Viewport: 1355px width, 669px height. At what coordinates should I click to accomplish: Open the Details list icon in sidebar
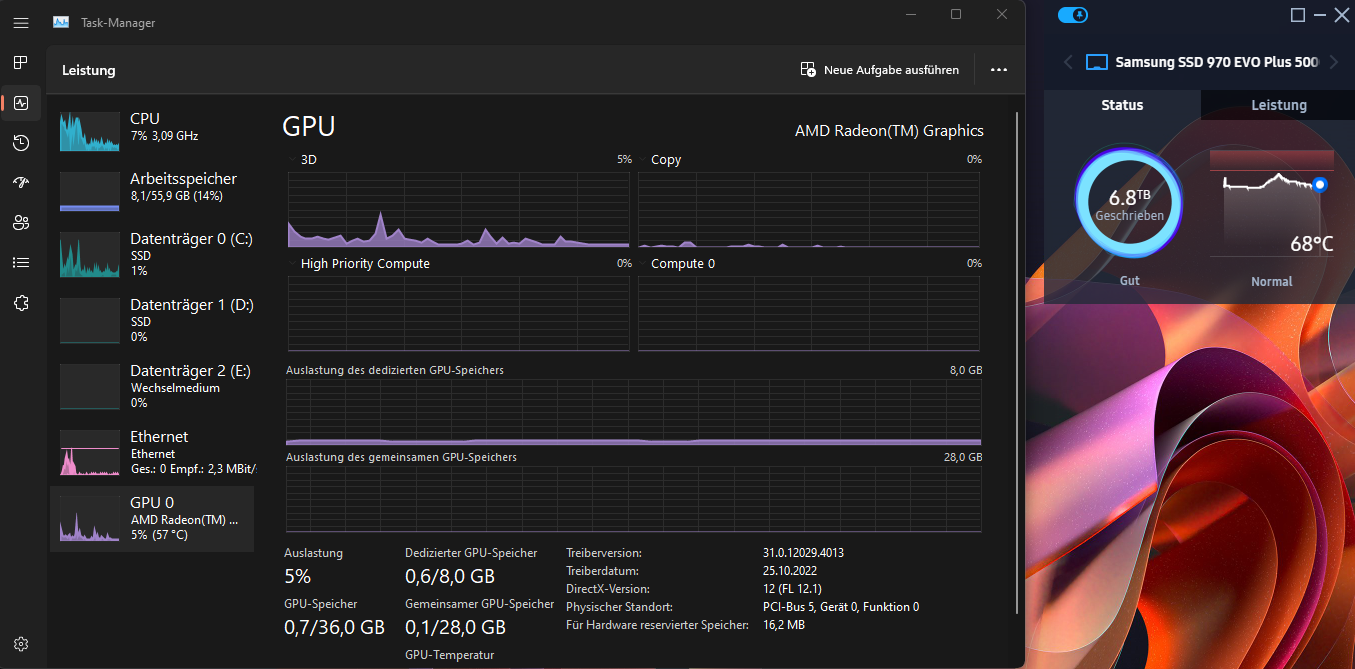[21, 263]
